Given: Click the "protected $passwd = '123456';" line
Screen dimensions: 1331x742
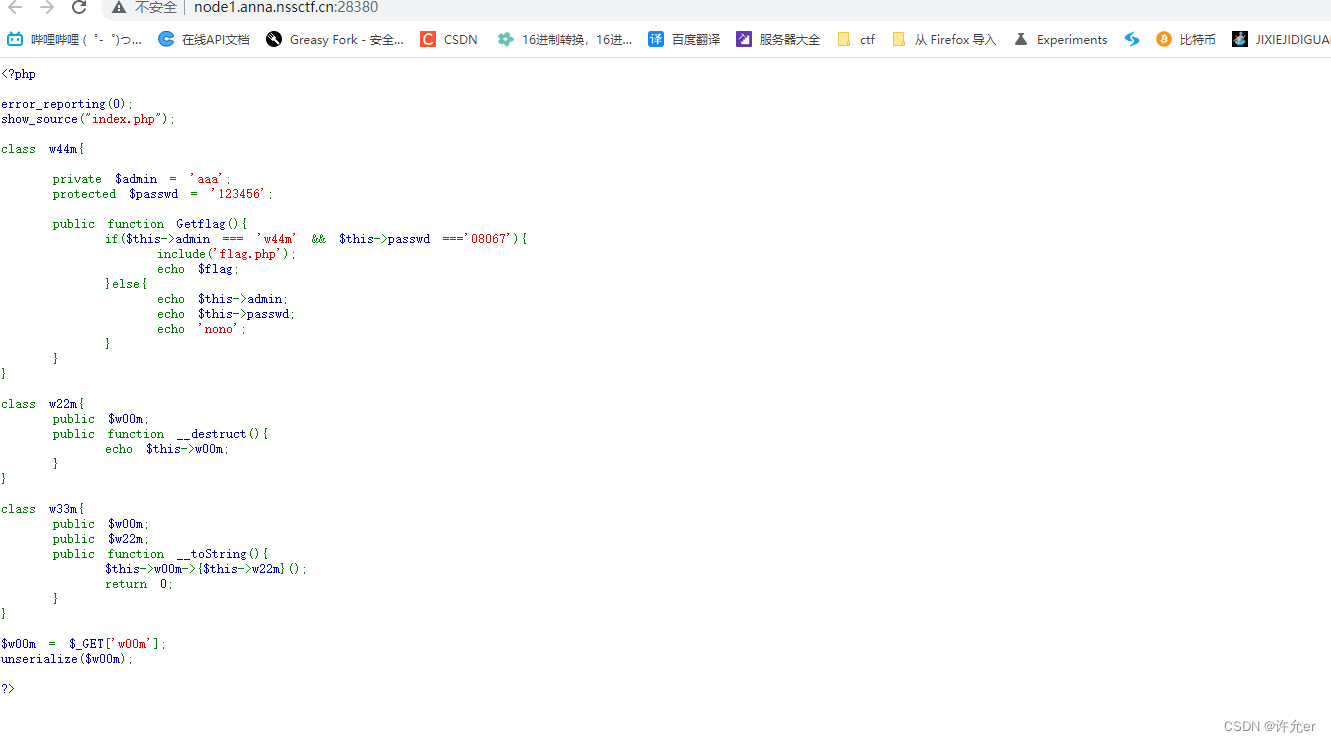Looking at the screenshot, I should (163, 194).
